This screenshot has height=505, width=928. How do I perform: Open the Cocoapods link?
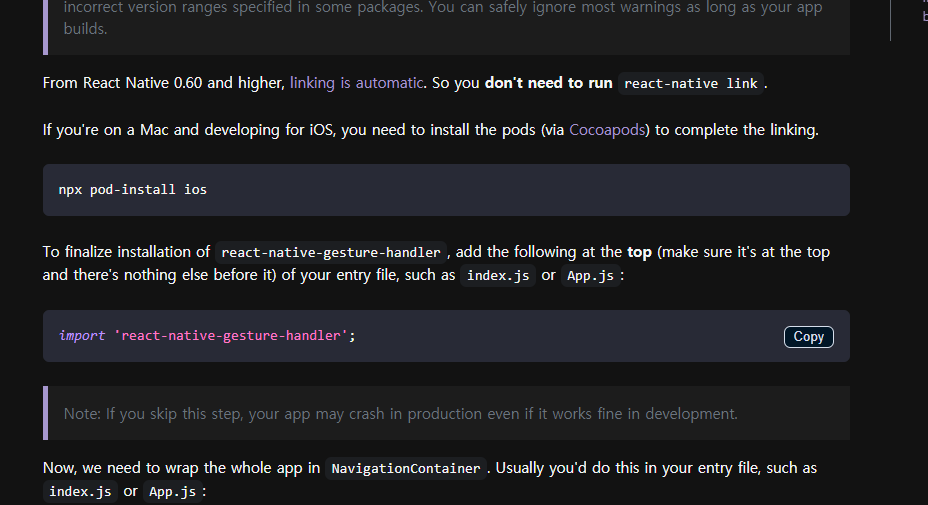[607, 130]
